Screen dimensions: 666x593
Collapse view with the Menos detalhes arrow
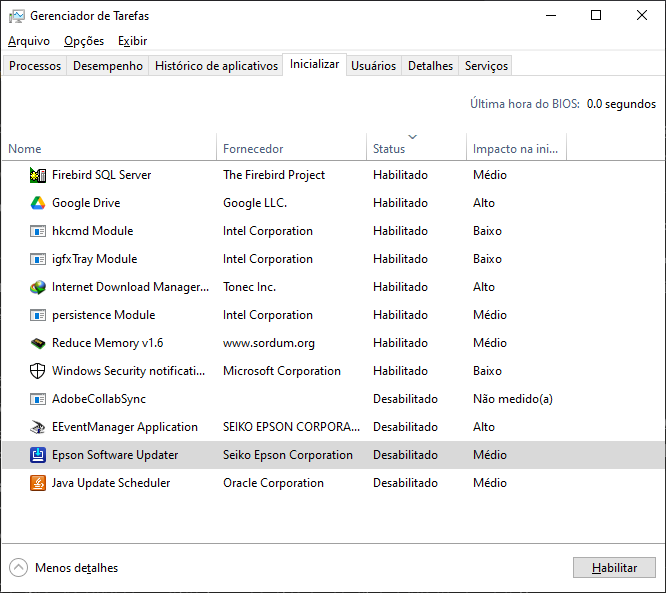[18, 568]
